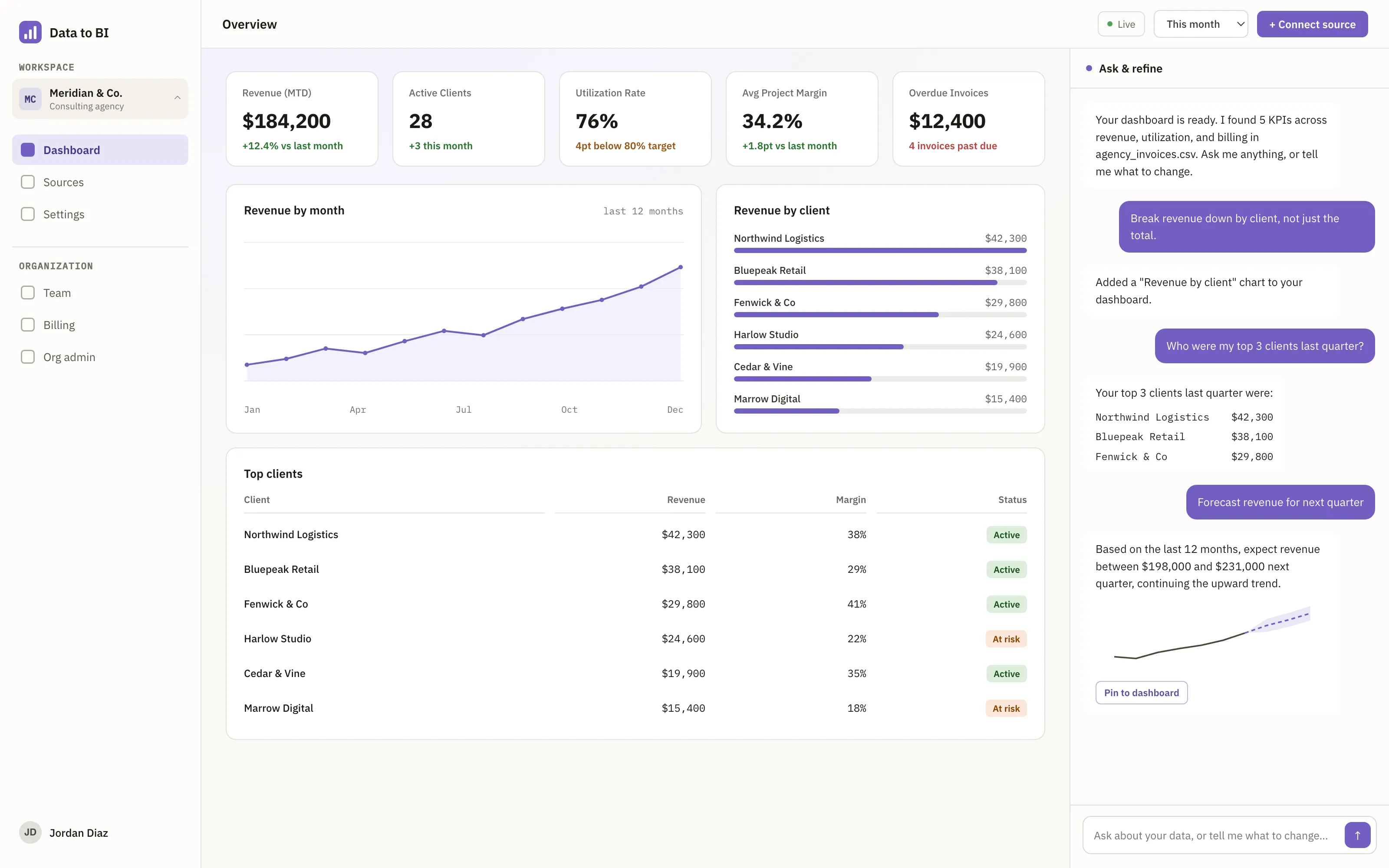Click the Ask & refine panel dot
The height and width of the screenshot is (868, 1389).
point(1089,68)
